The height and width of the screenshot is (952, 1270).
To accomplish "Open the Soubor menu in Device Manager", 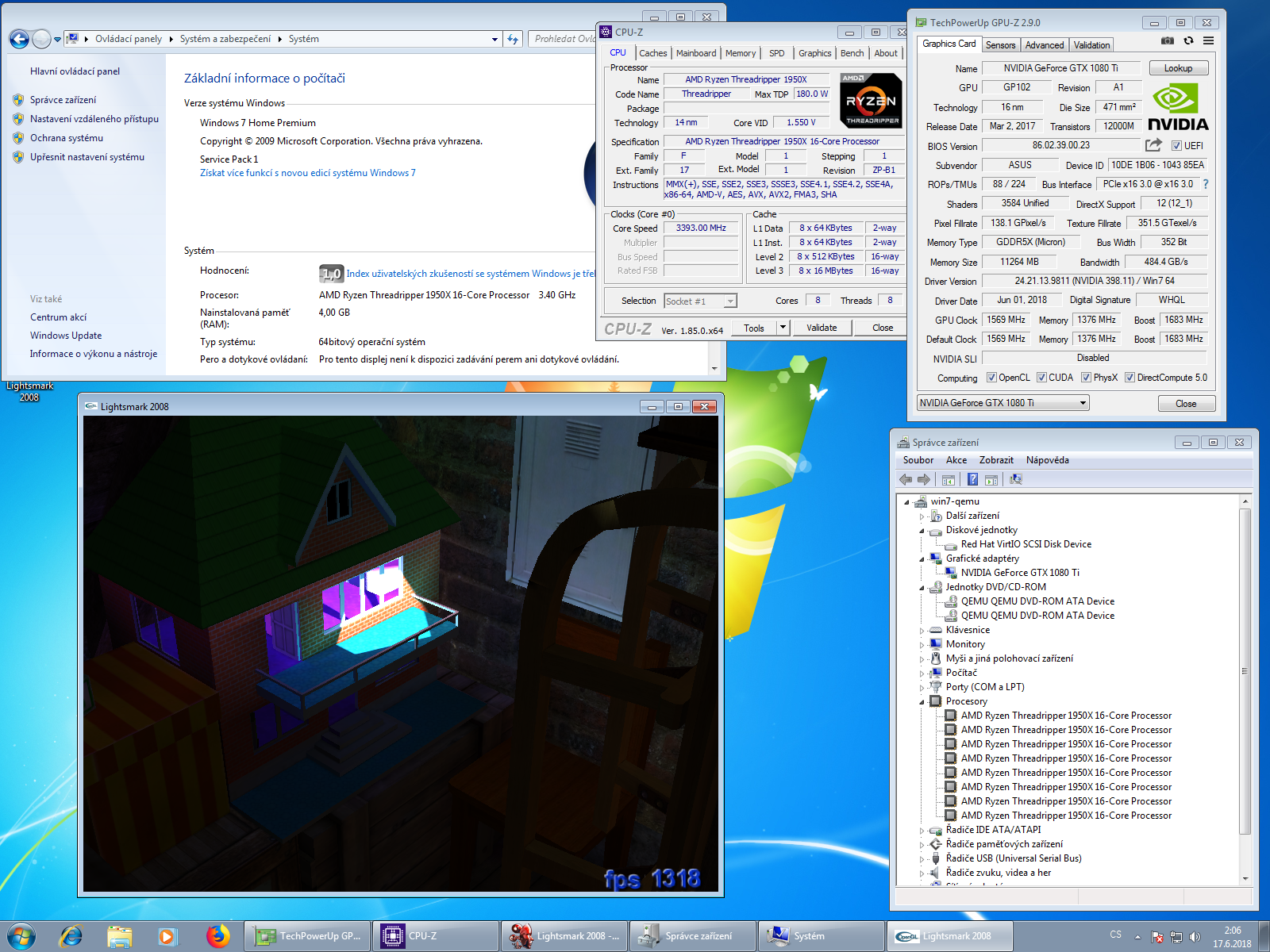I will coord(918,460).
